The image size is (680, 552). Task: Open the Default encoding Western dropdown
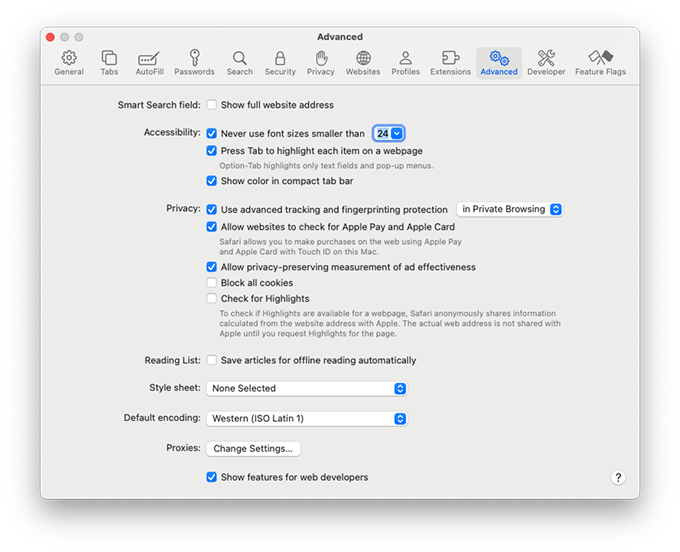pyautogui.click(x=307, y=418)
